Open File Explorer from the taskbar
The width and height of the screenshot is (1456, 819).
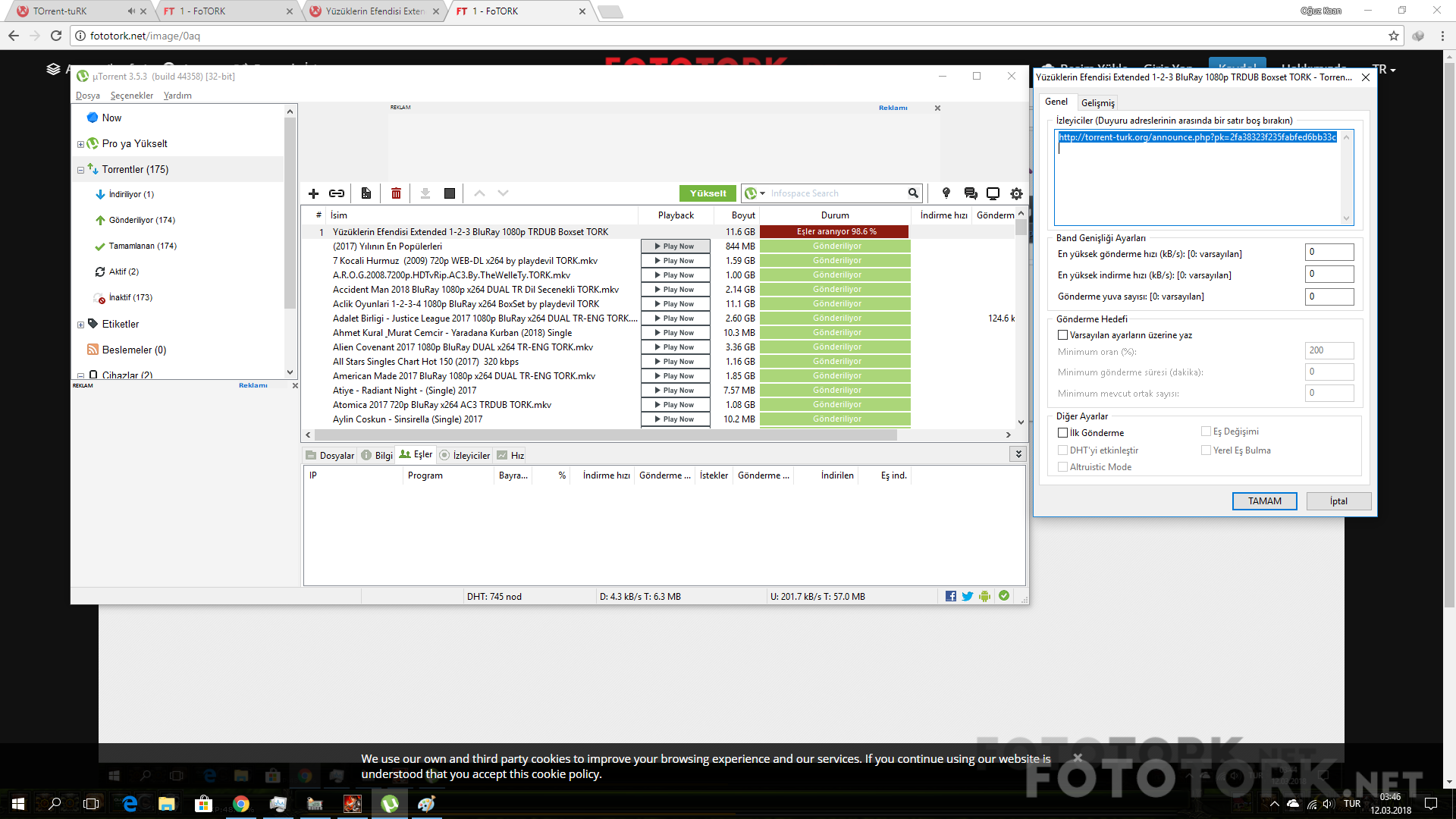point(167,804)
